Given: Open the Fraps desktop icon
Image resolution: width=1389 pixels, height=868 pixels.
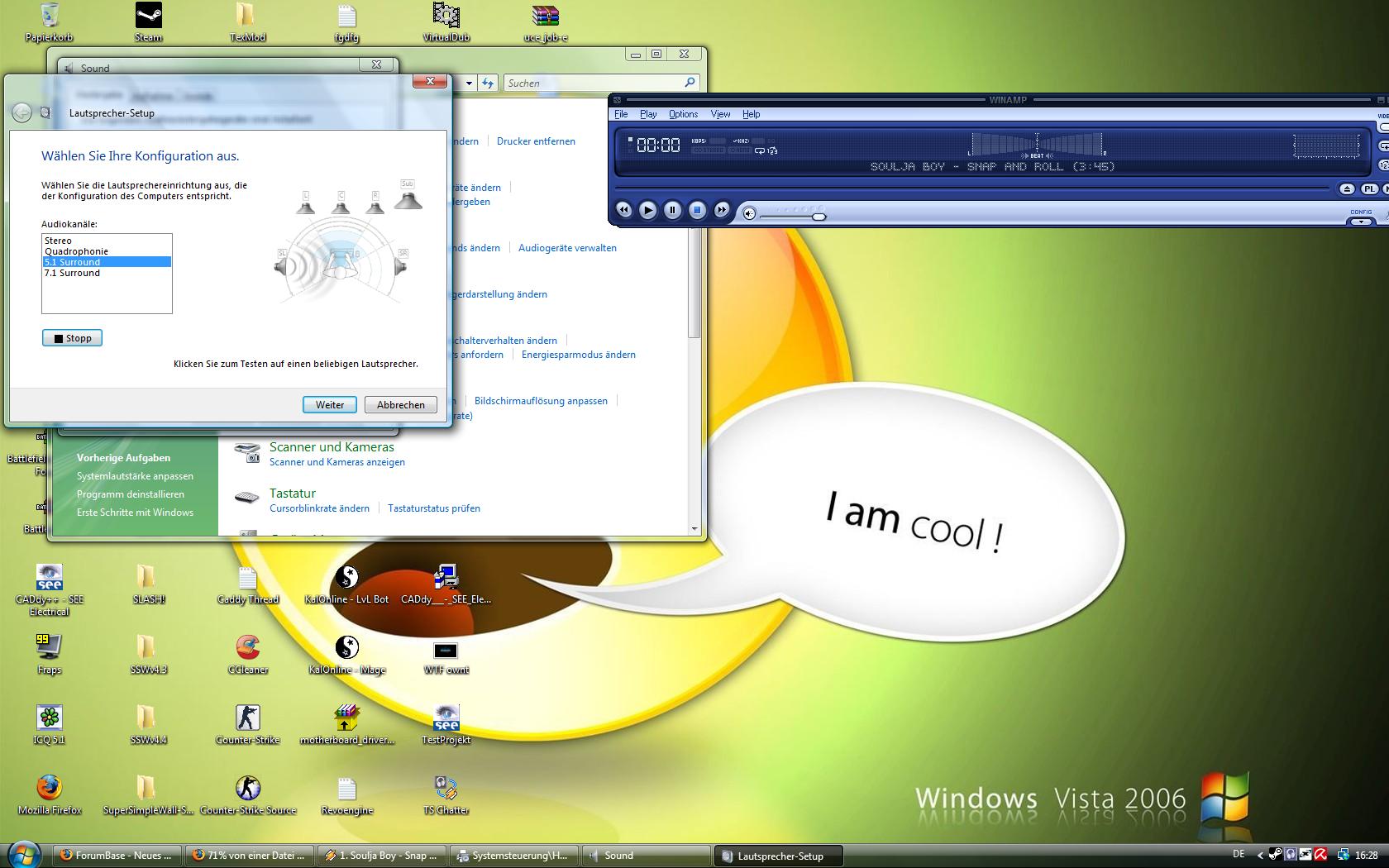Looking at the screenshot, I should [x=49, y=653].
